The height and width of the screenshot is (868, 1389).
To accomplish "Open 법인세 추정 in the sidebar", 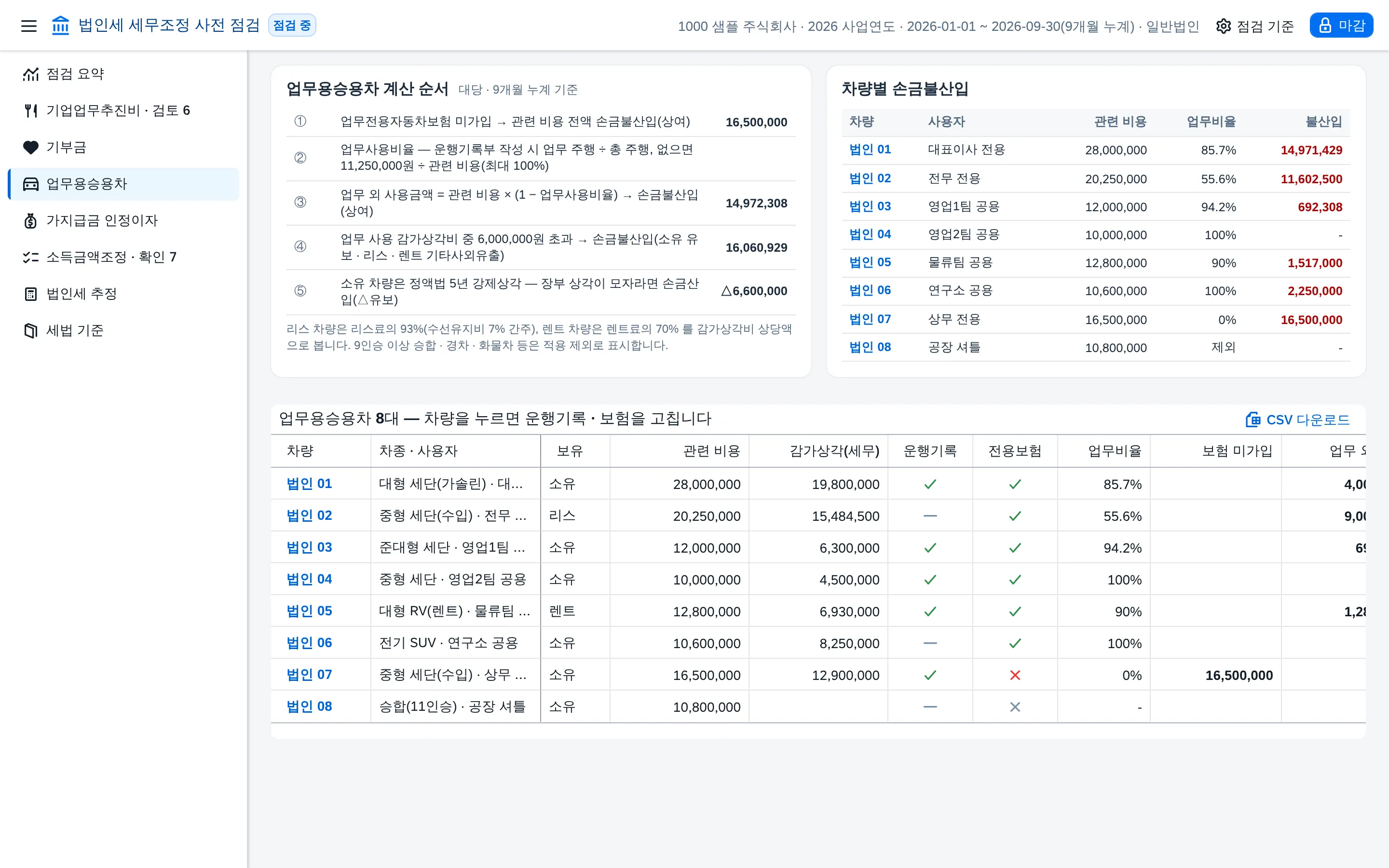I will coord(123,294).
